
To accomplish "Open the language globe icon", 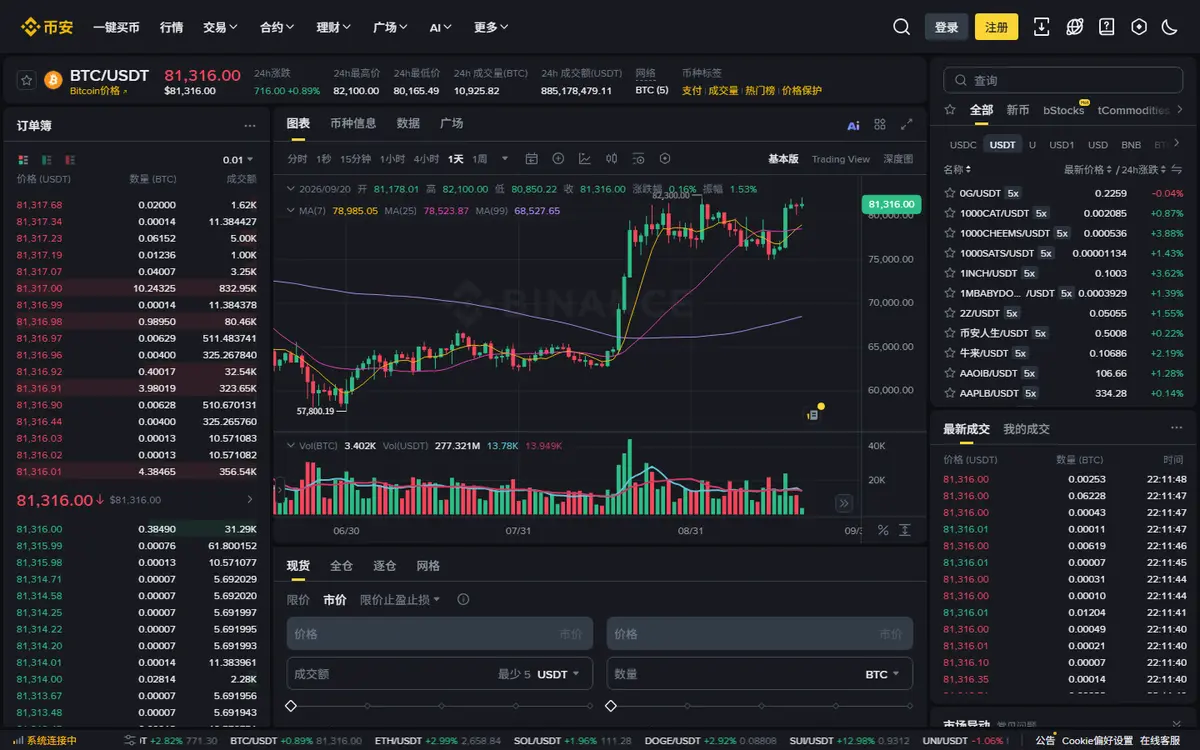I will click(x=1074, y=27).
